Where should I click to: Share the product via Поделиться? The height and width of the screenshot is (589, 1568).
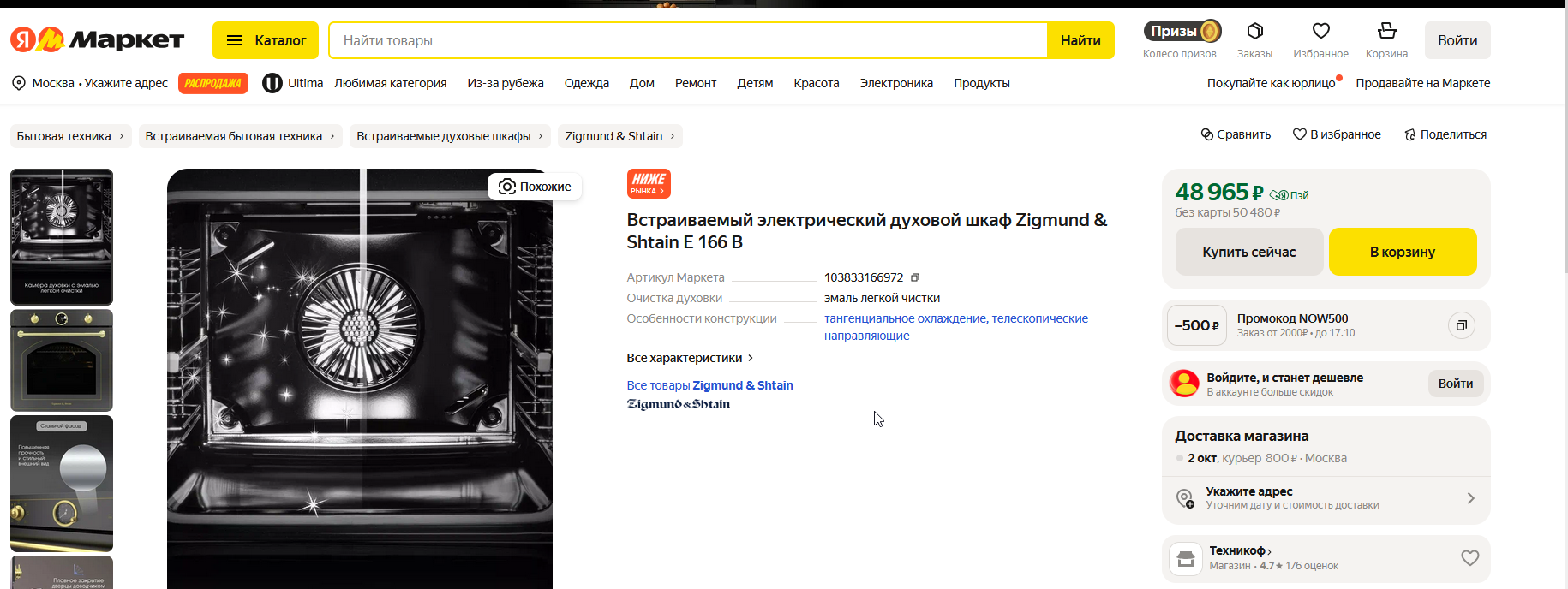coord(1445,134)
